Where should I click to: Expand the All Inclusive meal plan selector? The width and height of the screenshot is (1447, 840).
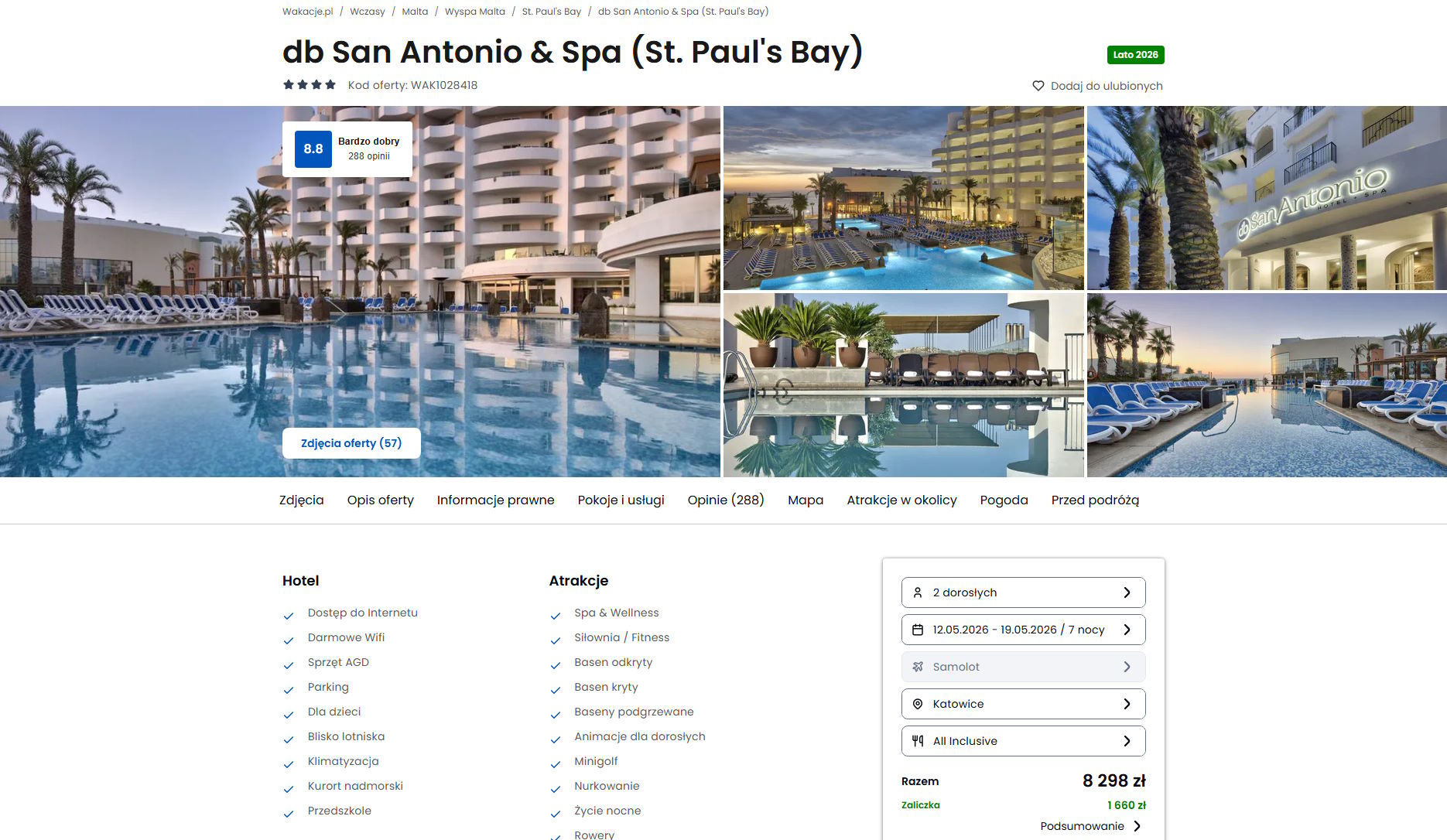click(x=1023, y=741)
